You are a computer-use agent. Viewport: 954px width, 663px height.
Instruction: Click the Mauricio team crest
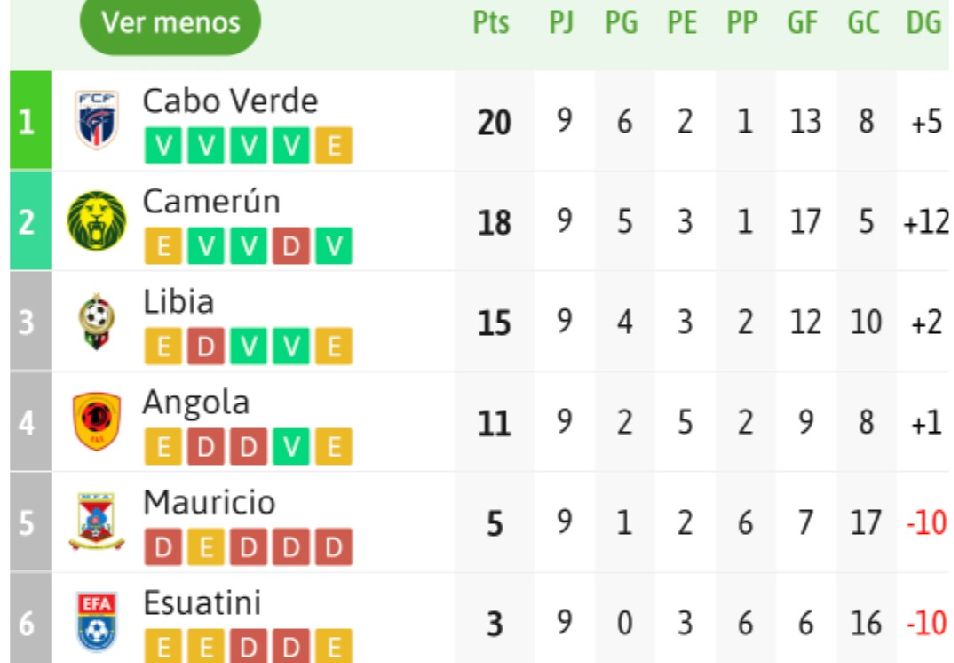pyautogui.click(x=96, y=522)
